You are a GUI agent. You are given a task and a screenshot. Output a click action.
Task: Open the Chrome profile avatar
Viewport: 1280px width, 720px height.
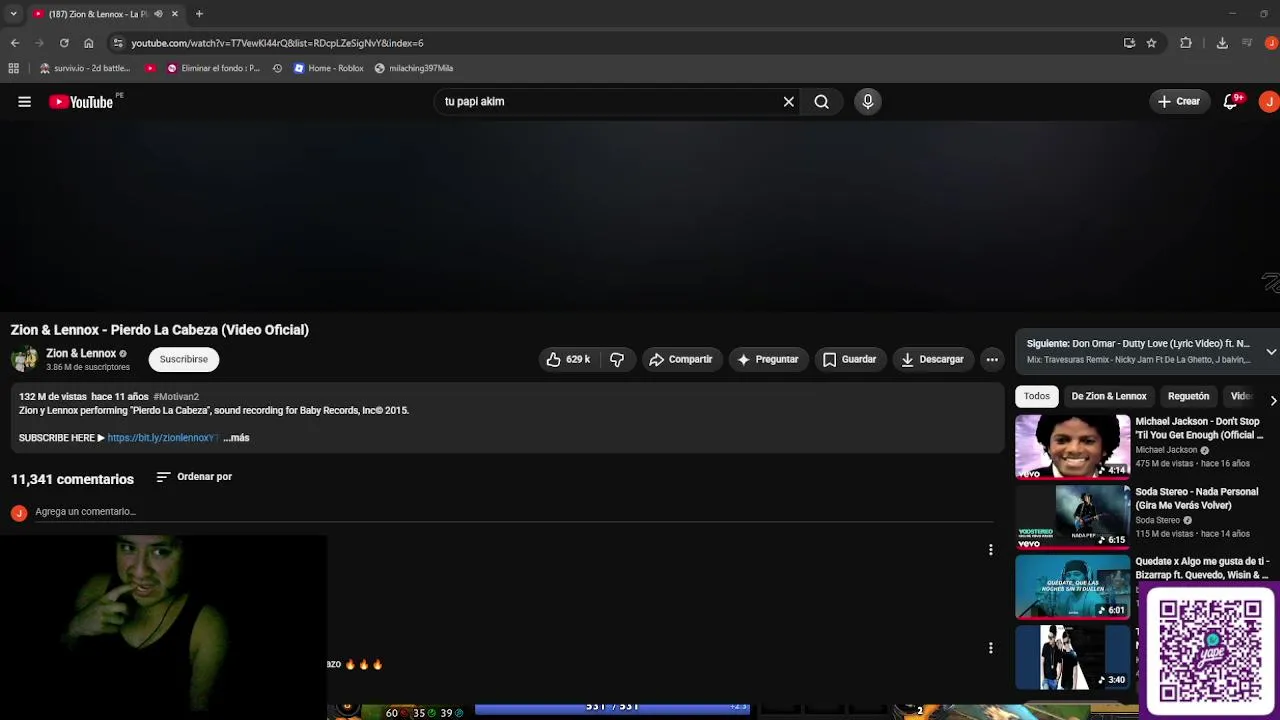click(x=1272, y=43)
